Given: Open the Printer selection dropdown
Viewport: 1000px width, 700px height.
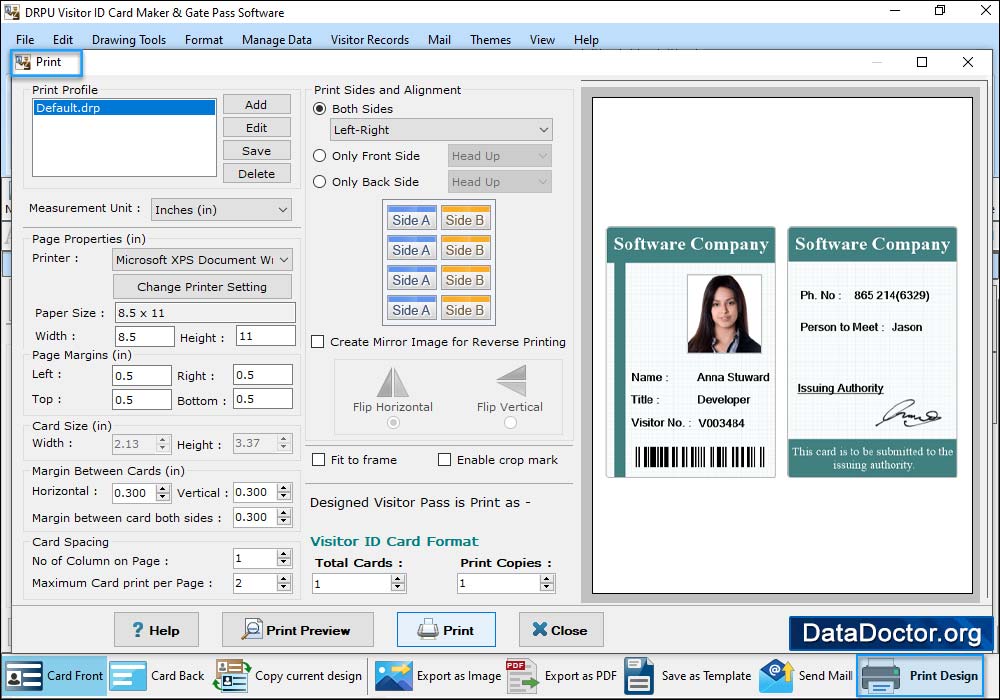Looking at the screenshot, I should tap(202, 260).
